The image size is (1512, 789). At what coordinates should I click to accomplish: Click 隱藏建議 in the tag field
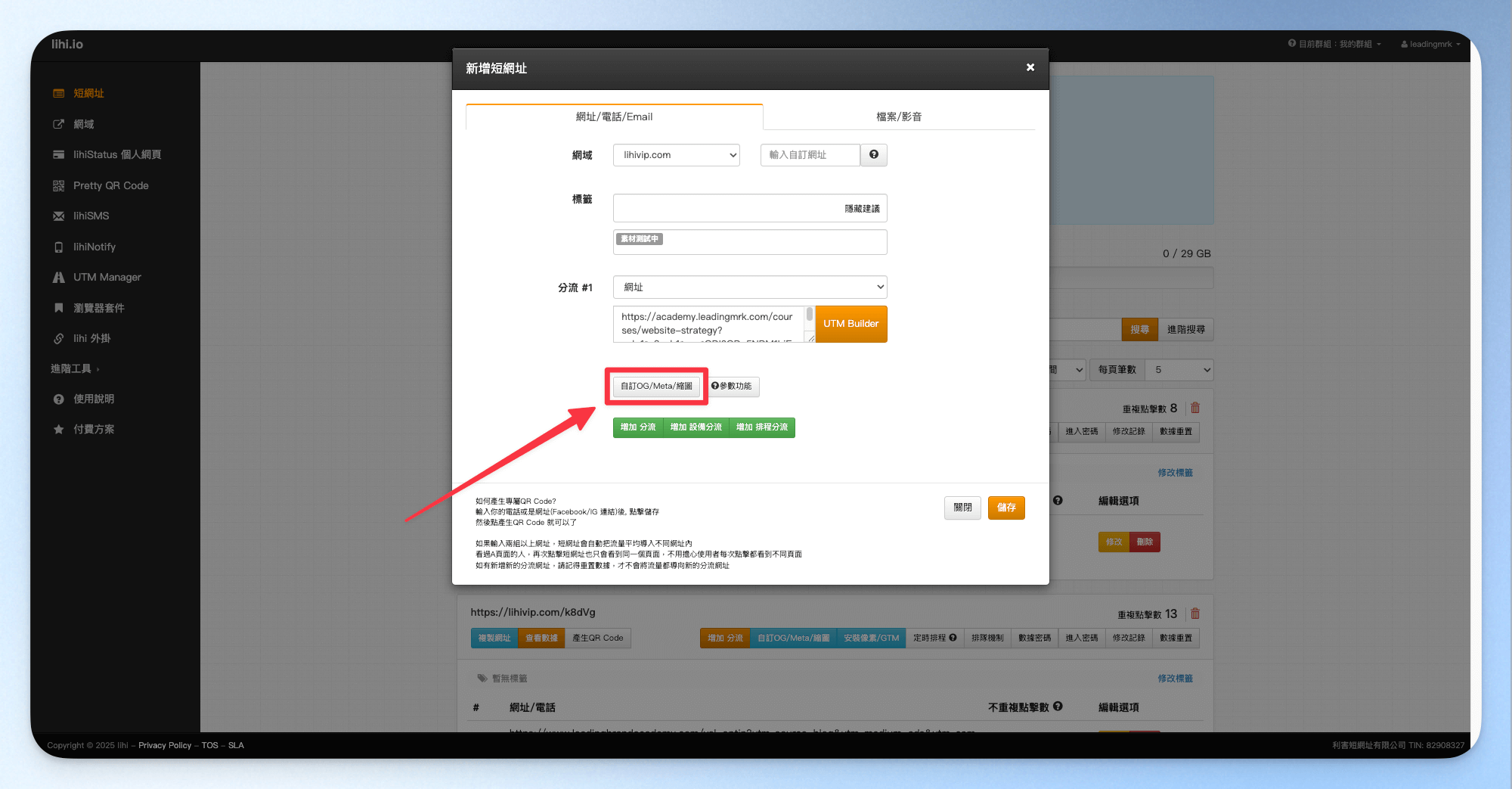point(862,209)
